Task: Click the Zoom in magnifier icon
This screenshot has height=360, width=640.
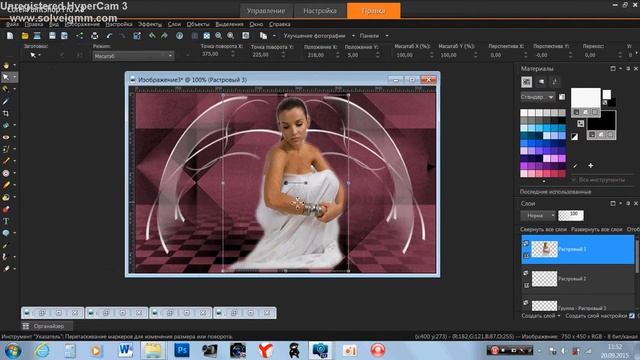Action: [x=231, y=36]
